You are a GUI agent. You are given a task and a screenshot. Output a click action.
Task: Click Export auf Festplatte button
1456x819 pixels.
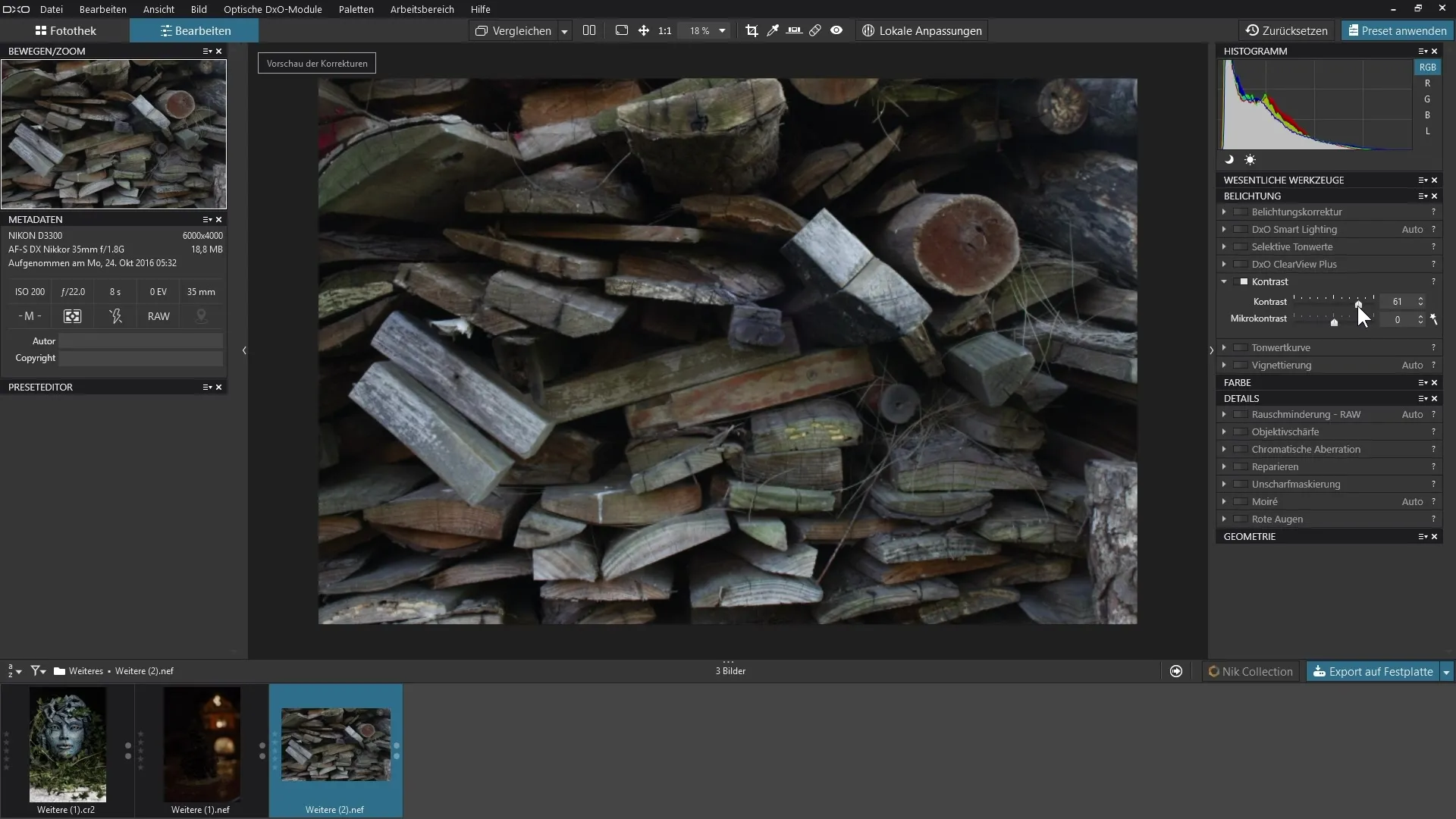1373,672
